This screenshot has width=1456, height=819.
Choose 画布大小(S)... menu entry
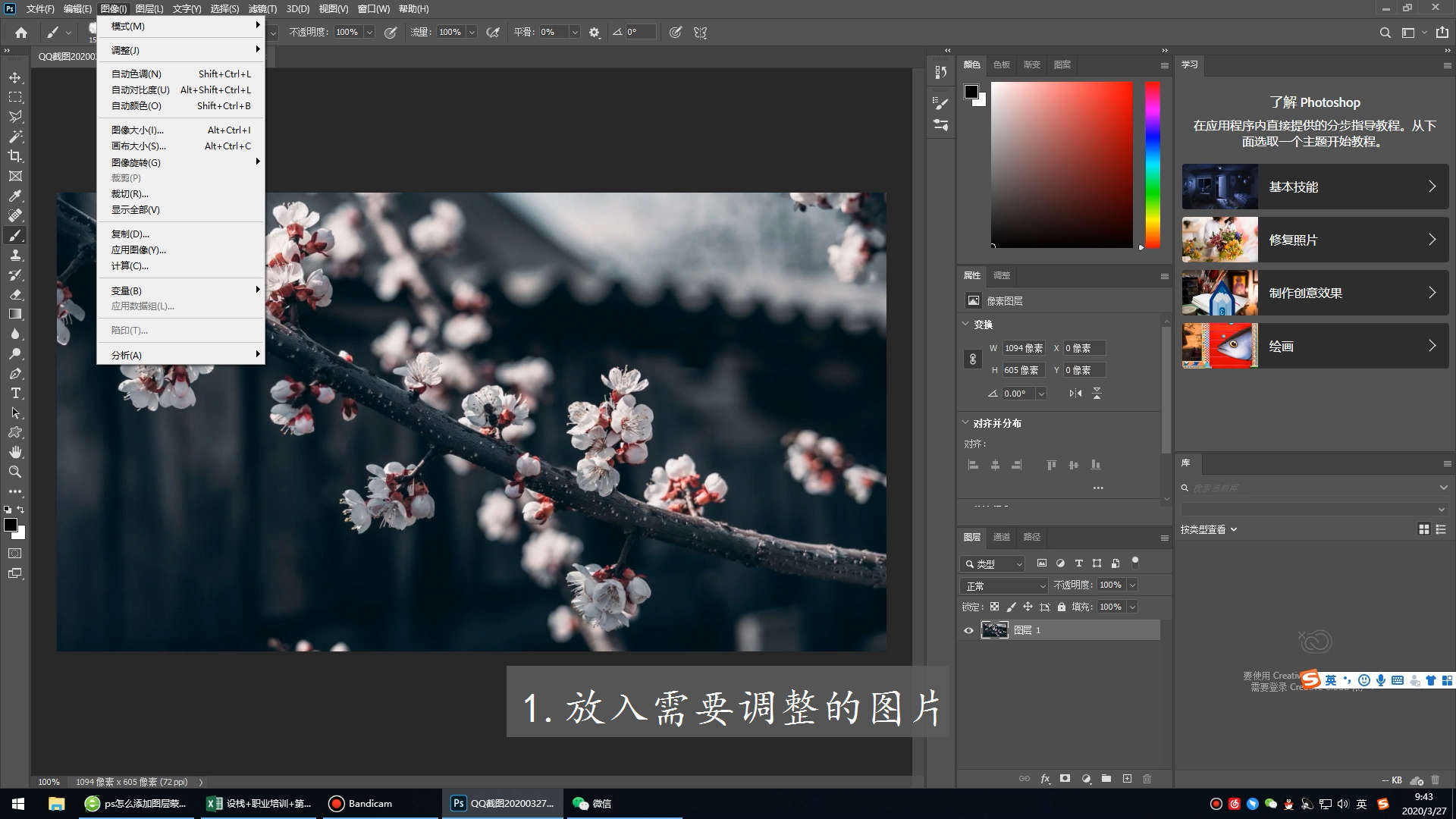180,146
